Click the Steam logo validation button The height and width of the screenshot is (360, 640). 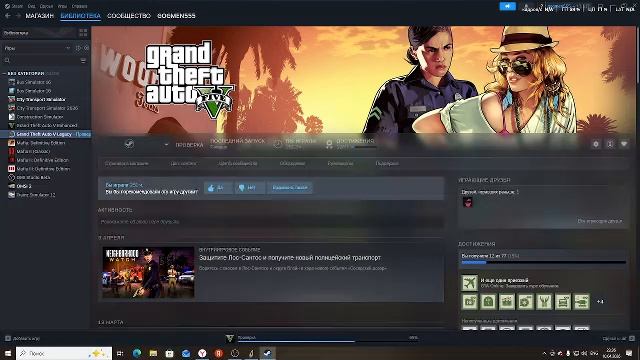click(x=129, y=144)
